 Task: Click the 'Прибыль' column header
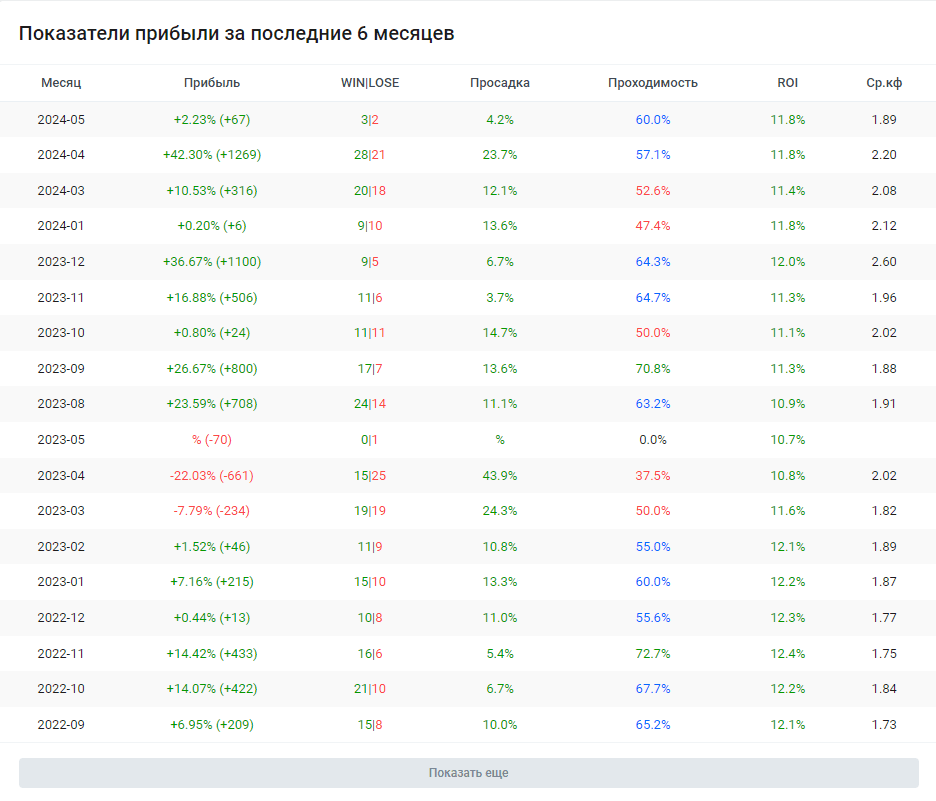pyautogui.click(x=212, y=83)
